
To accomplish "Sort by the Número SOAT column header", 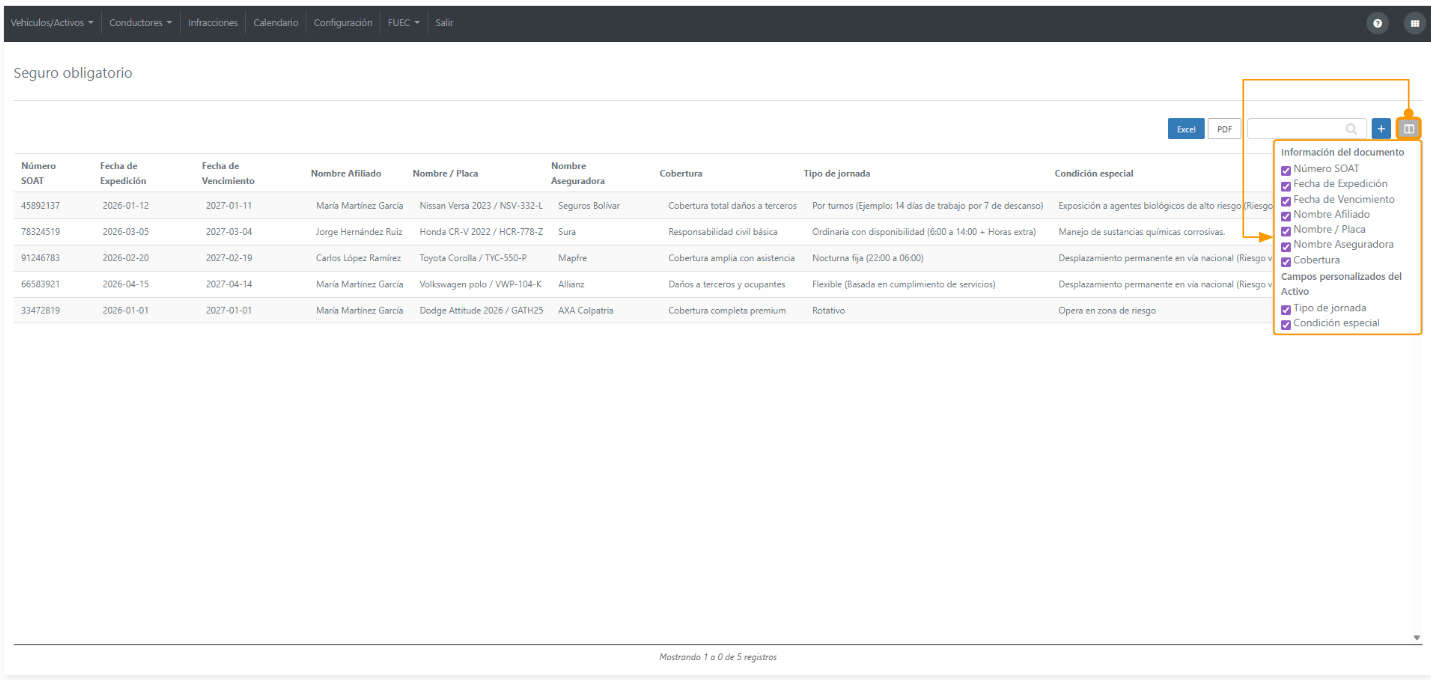I will click(39, 173).
